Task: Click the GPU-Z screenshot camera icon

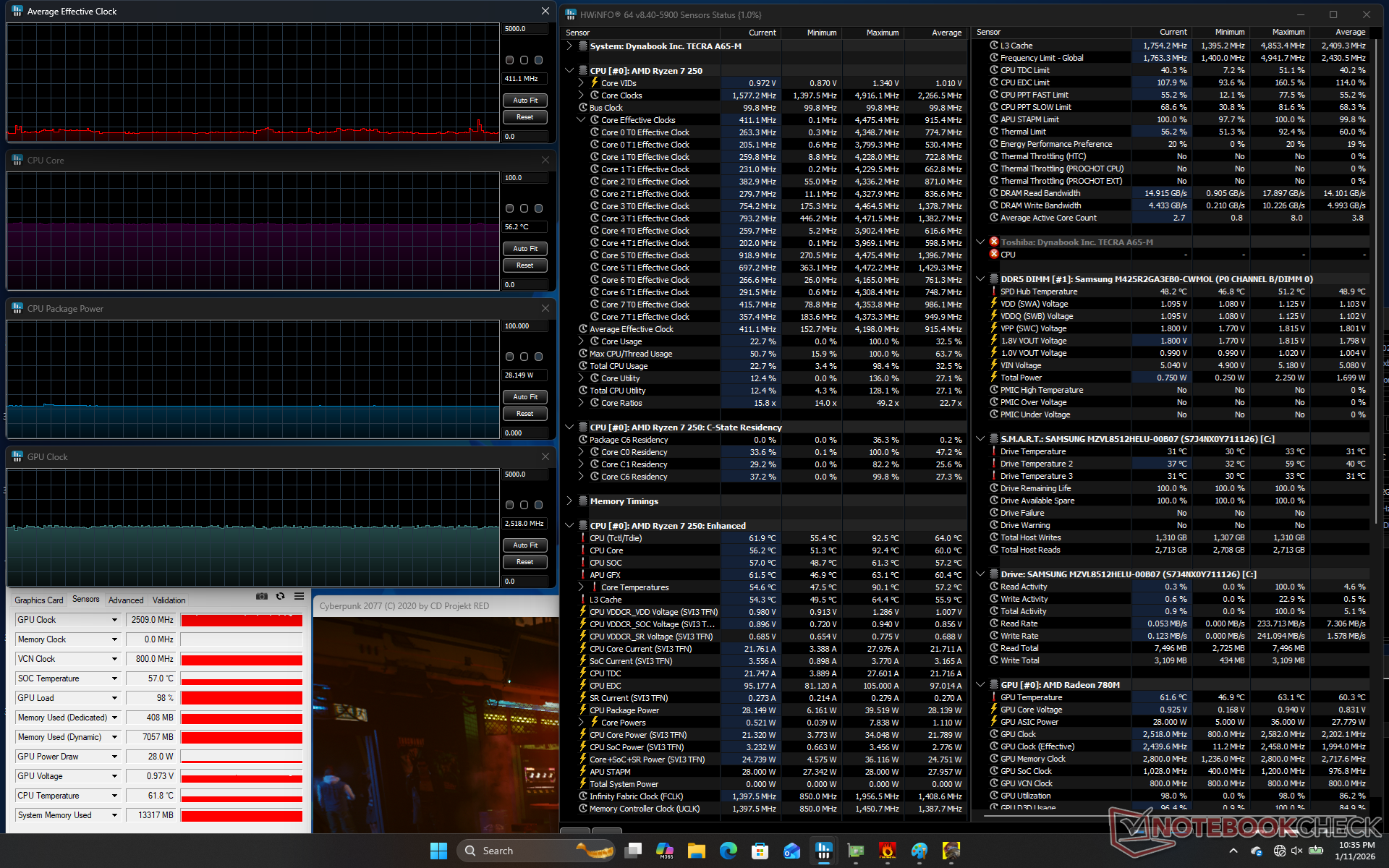Action: [262, 597]
